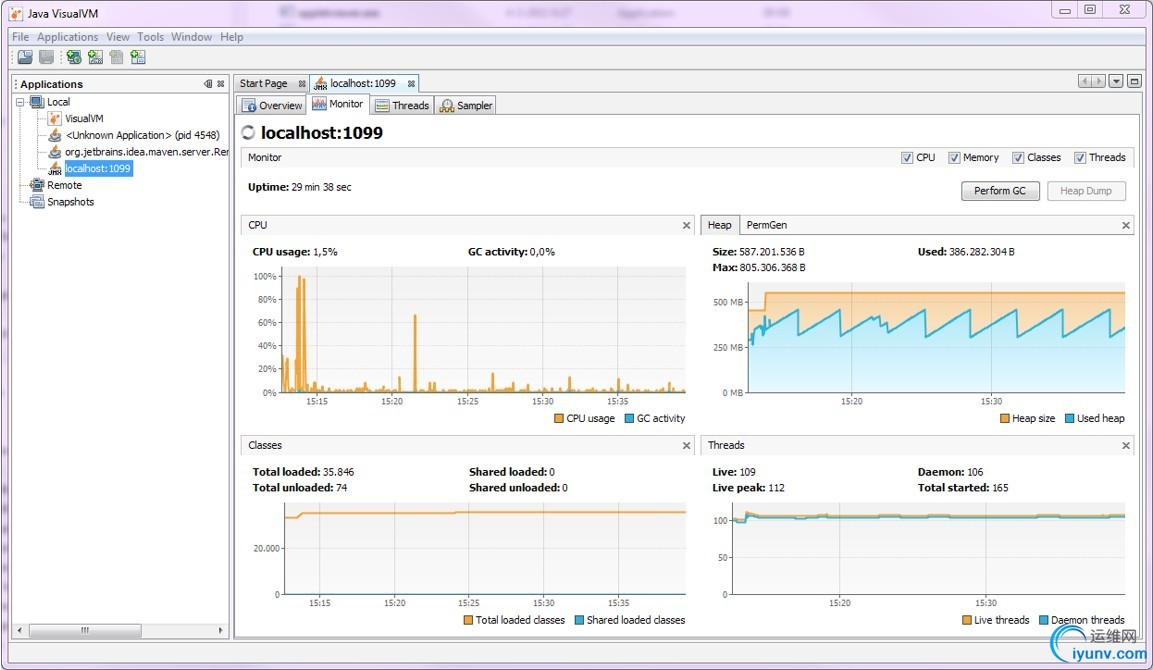This screenshot has width=1153, height=670.
Task: Select the Remote node in Applications tree
Action: pos(64,185)
